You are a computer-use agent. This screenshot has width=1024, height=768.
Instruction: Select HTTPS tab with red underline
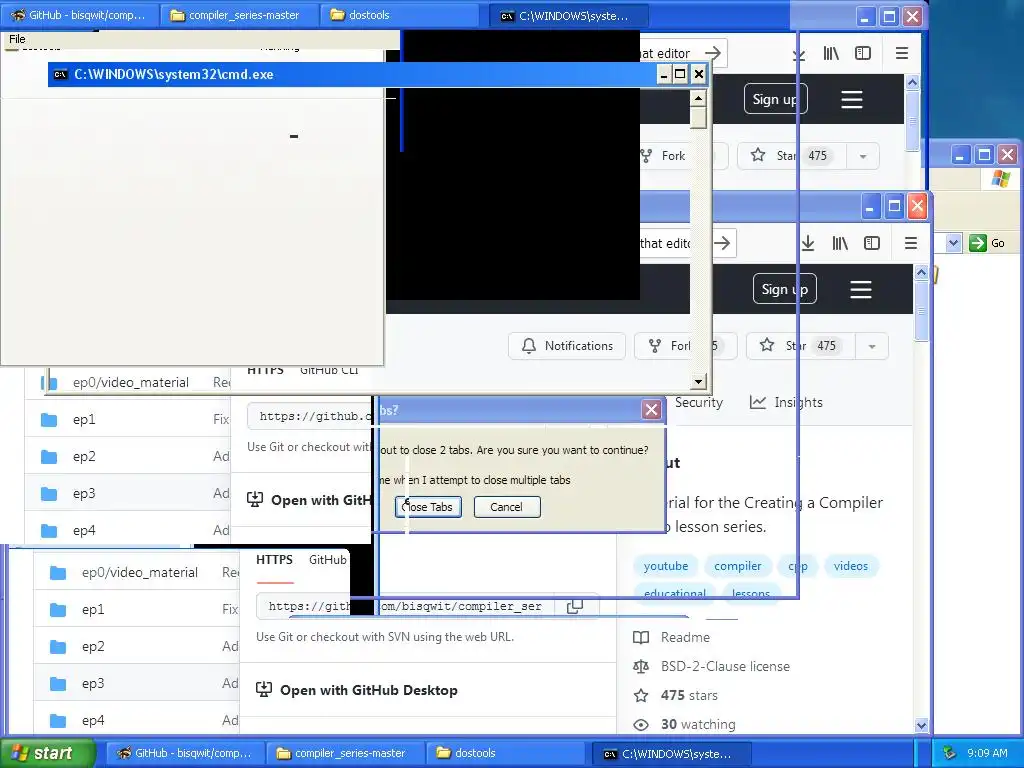[274, 560]
